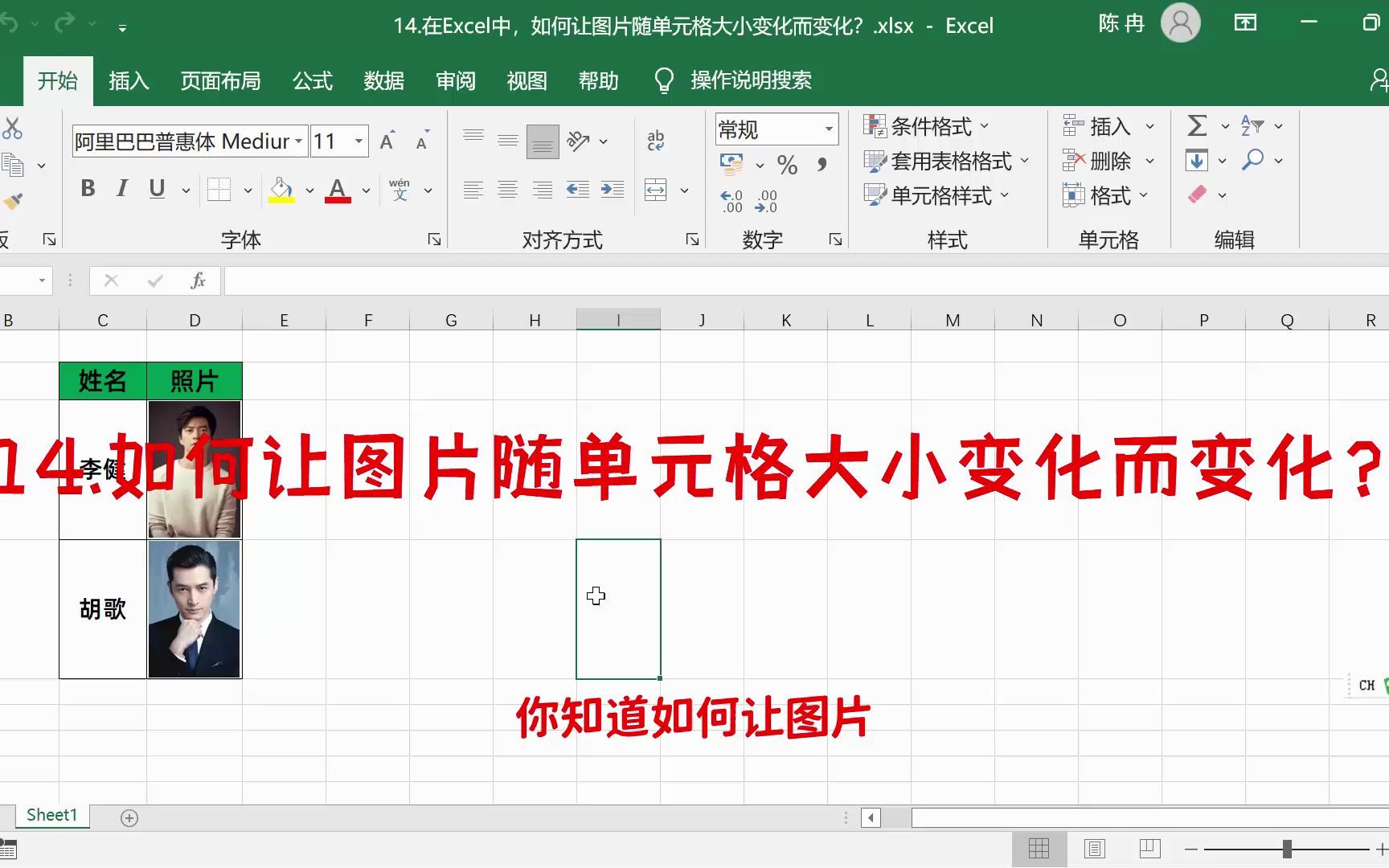Open the find (magnifier) tool
The width and height of the screenshot is (1389, 868).
pyautogui.click(x=1252, y=160)
